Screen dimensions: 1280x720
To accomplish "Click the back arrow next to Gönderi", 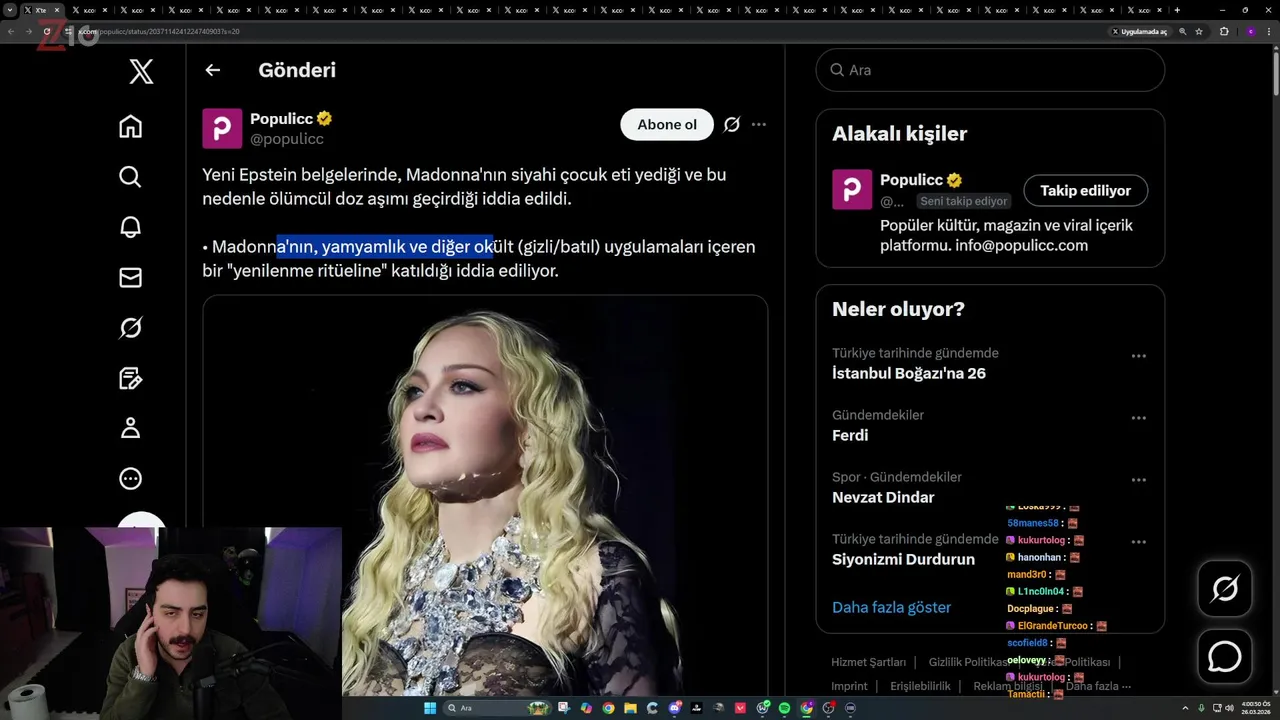I will [x=212, y=70].
